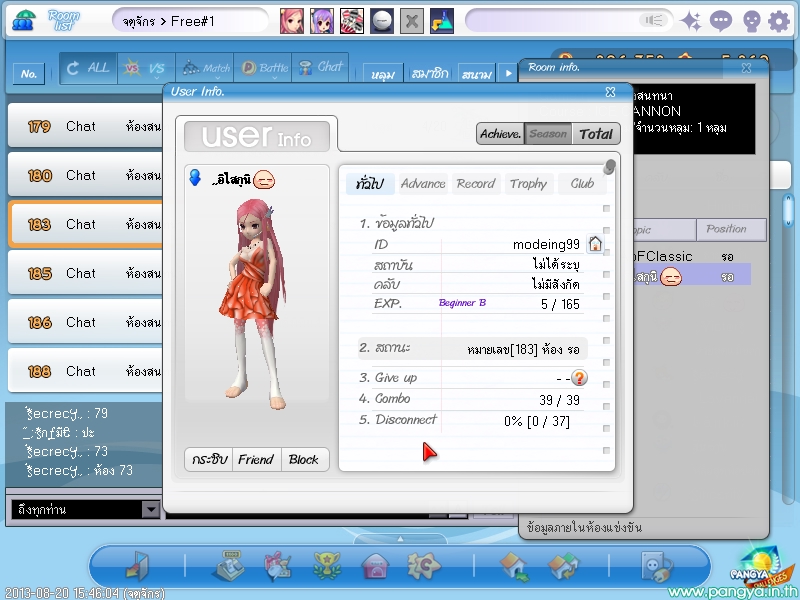Click the power plug mouse icon
The height and width of the screenshot is (600, 800).
point(657,566)
